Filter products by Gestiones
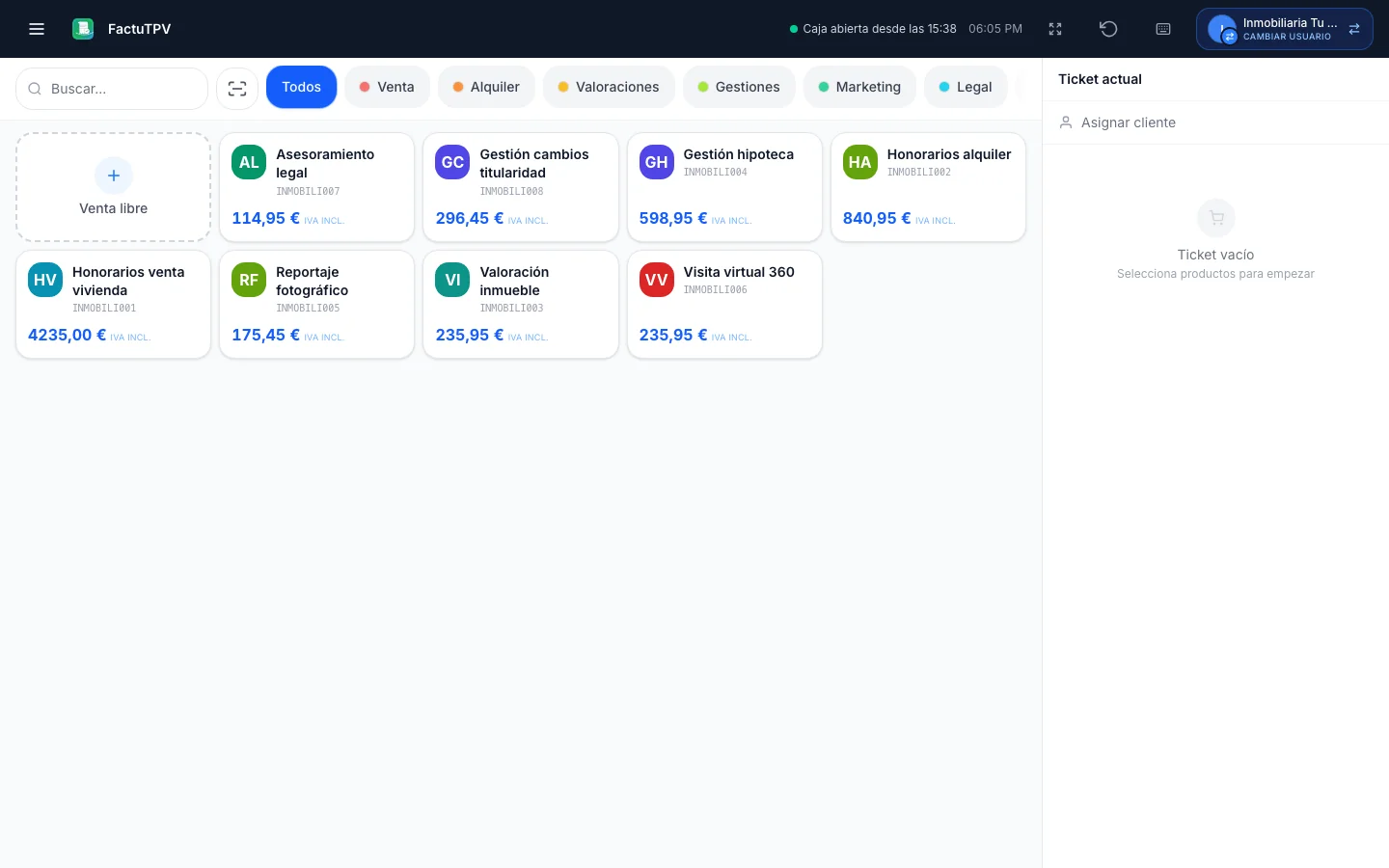This screenshot has width=1389, height=868. (739, 87)
